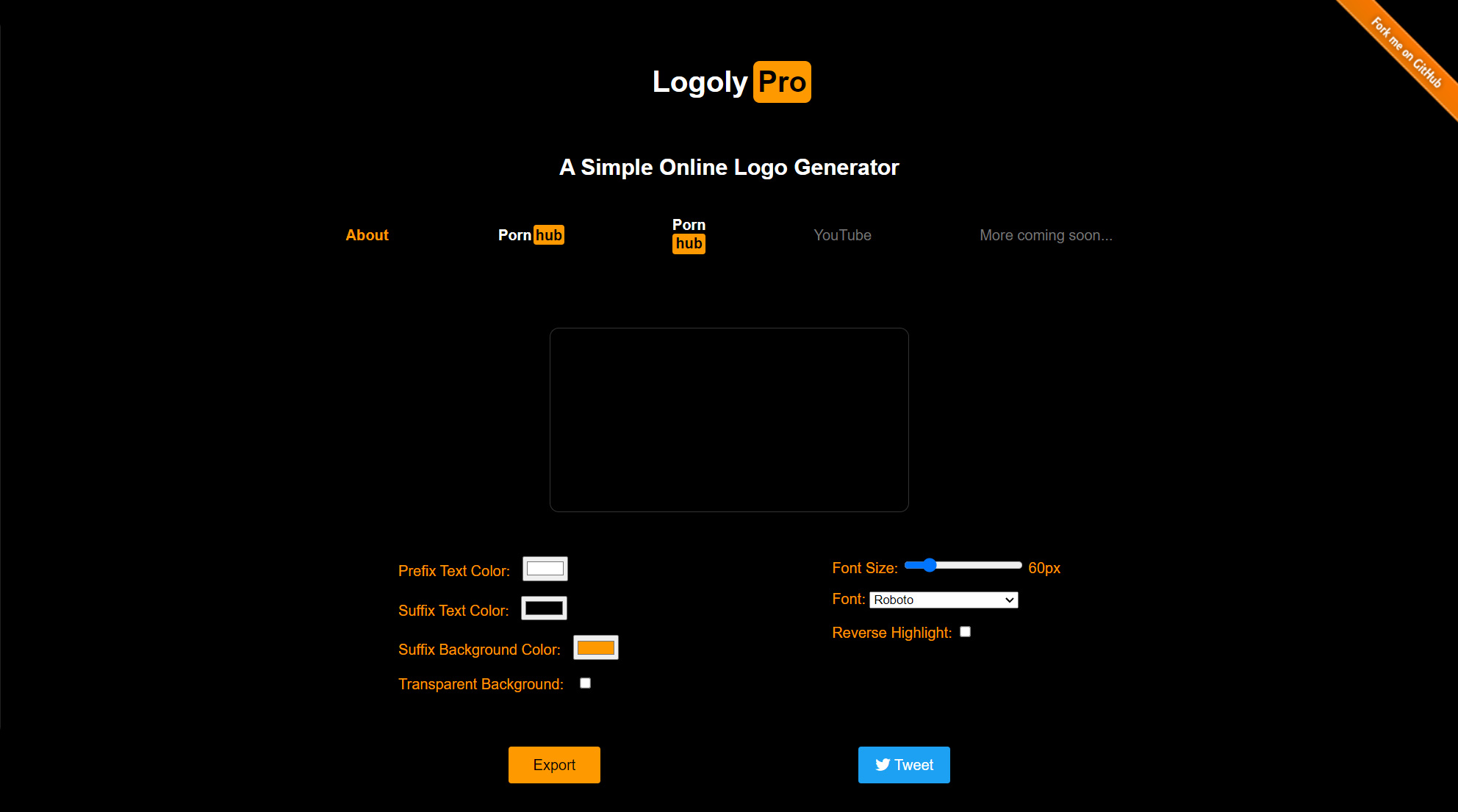Click the Tweet button bird icon
This screenshot has height=812, width=1458.
[x=882, y=764]
